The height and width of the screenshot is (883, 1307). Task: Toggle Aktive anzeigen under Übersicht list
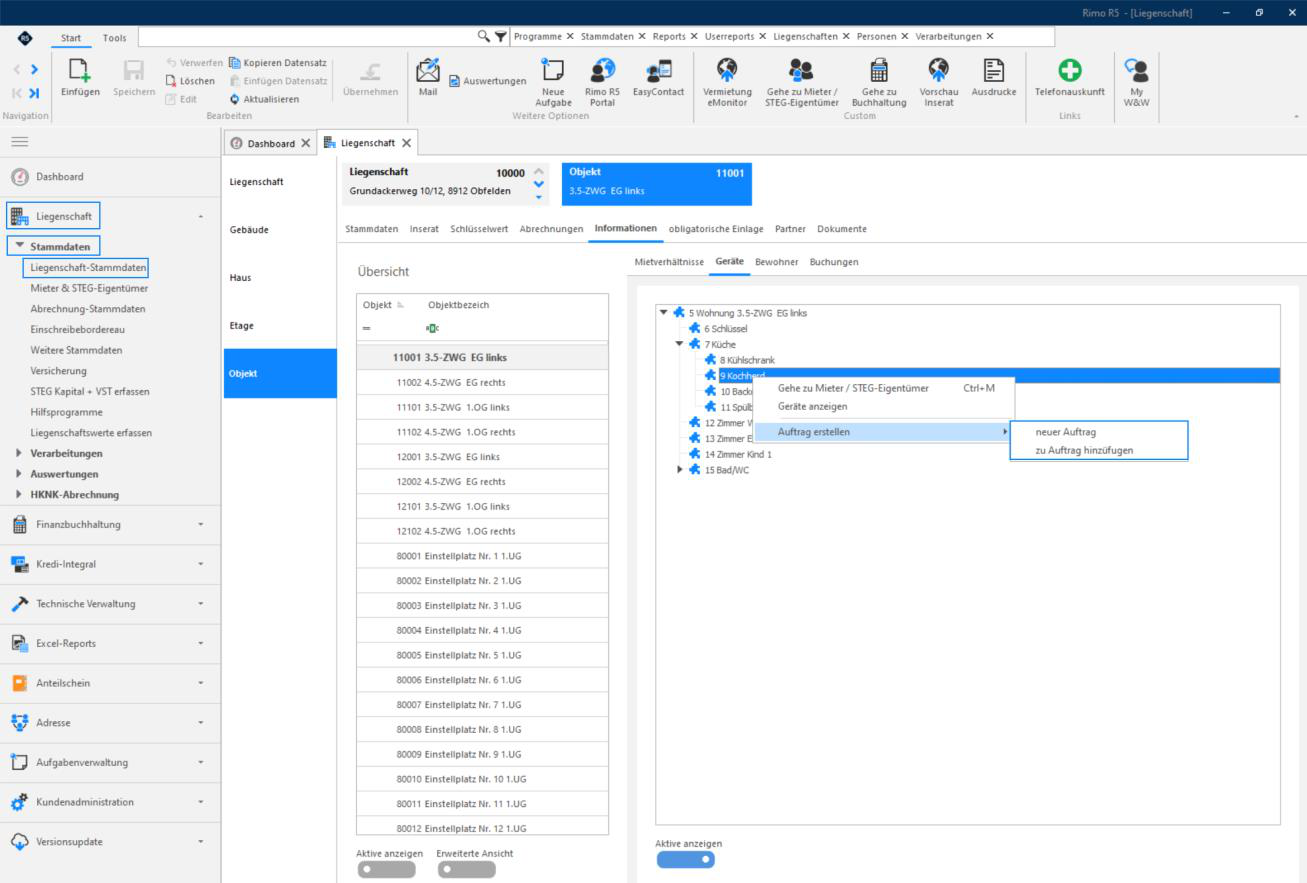pos(386,869)
